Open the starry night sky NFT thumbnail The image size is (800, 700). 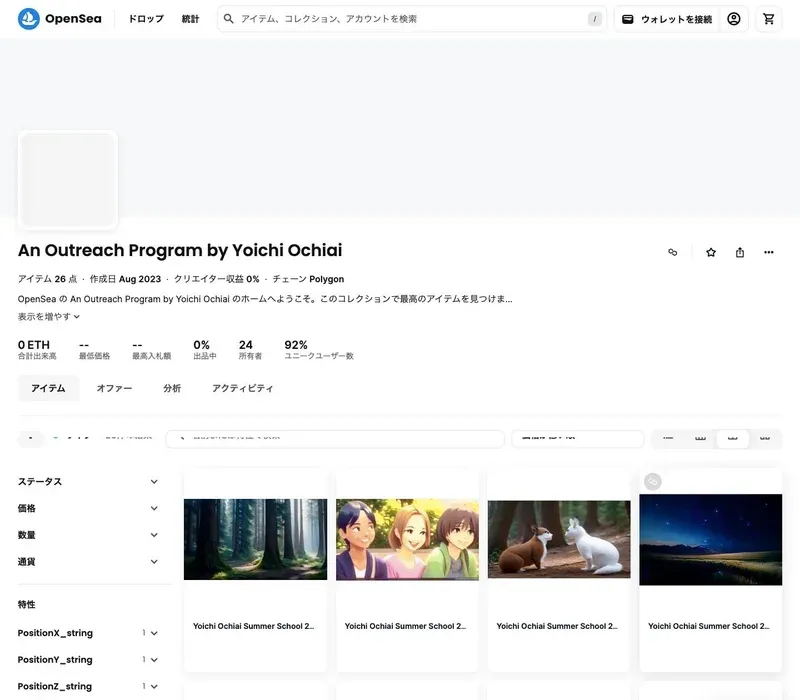(x=710, y=539)
